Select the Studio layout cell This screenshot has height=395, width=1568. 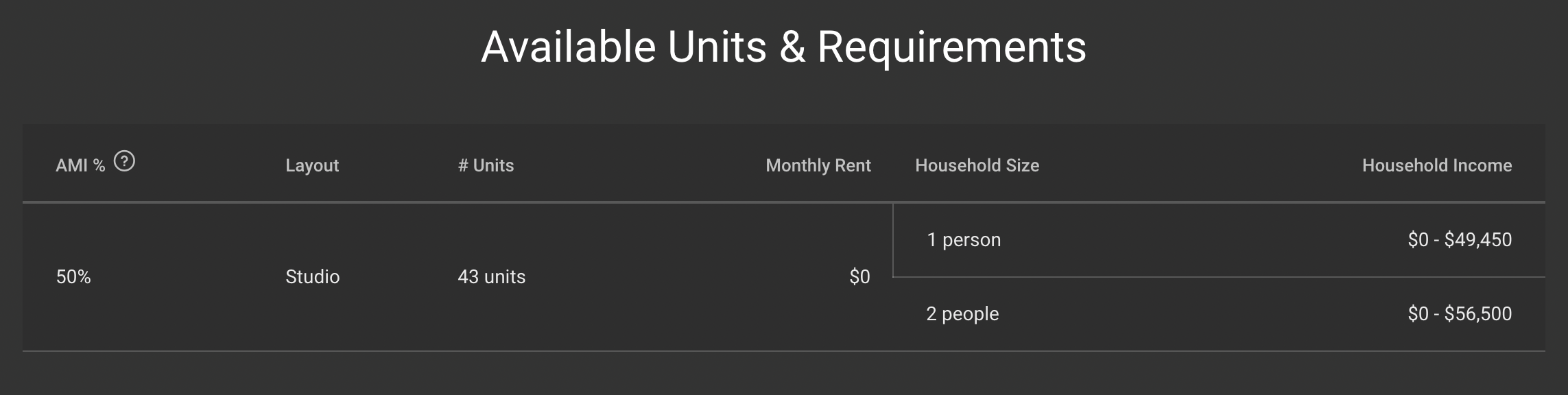click(x=313, y=276)
